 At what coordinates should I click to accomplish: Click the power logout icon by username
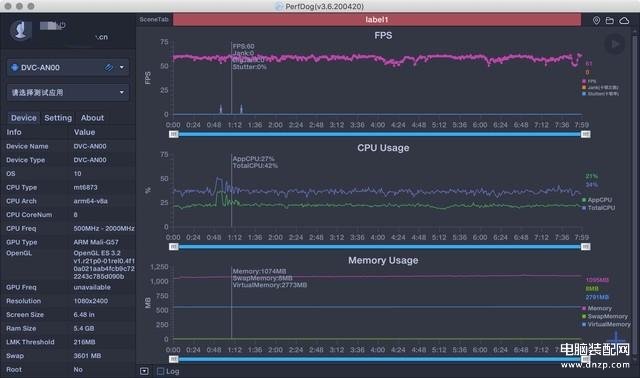(62, 25)
